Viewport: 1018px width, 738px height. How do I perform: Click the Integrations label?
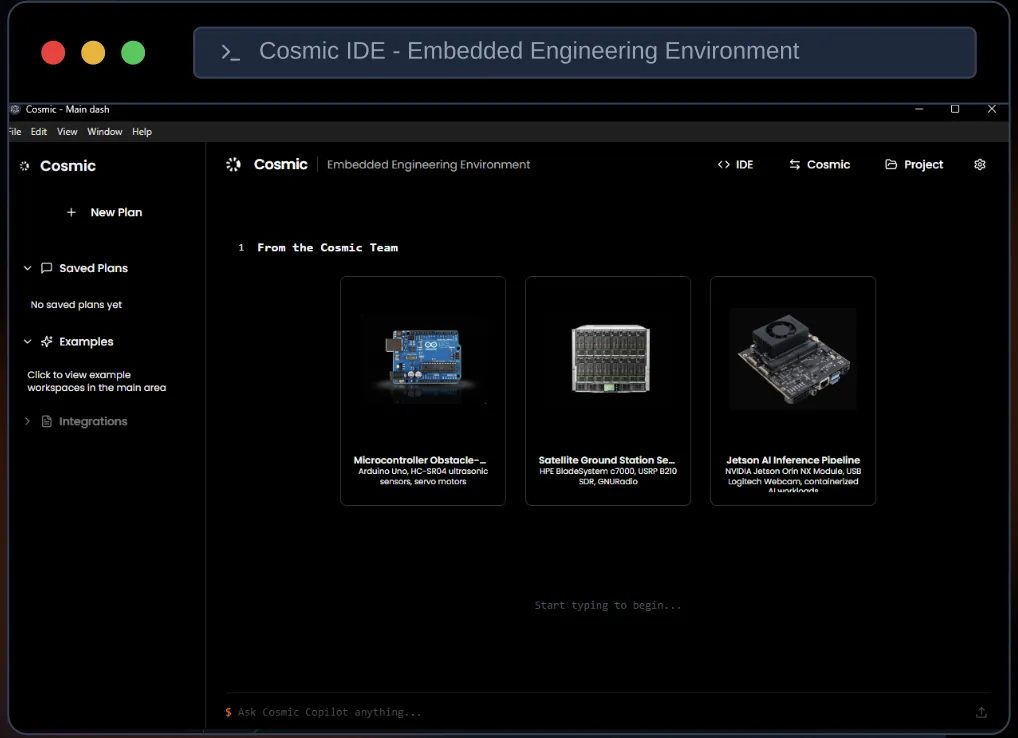[x=93, y=421]
